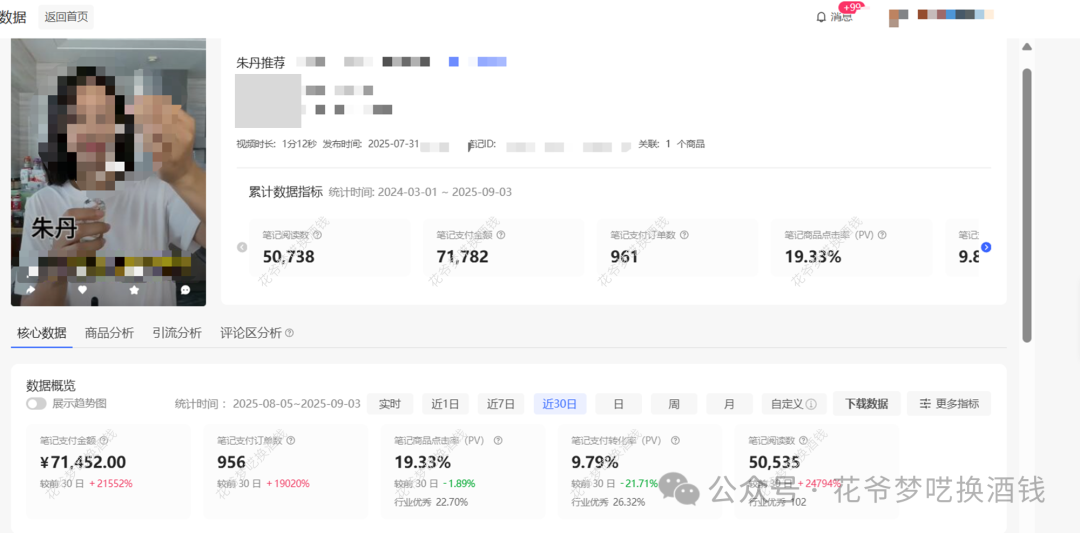1080x533 pixels.
Task: Click the ¥71,452.00 payment amount value
Action: [83, 462]
